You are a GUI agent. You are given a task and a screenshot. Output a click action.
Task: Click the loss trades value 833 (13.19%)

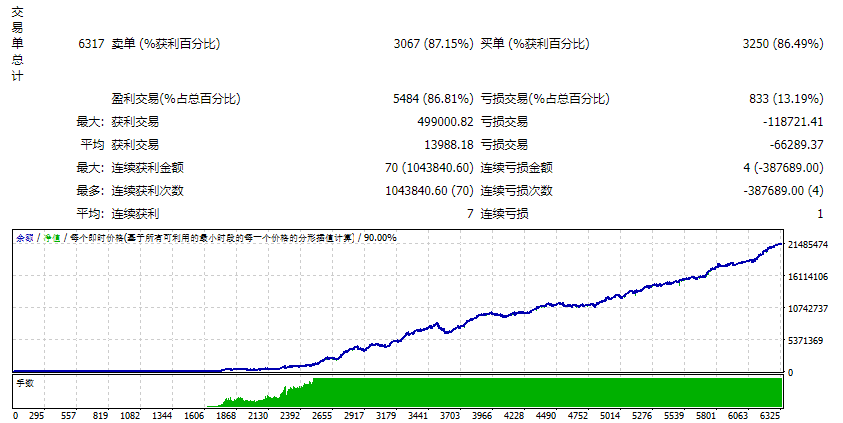pyautogui.click(x=786, y=98)
